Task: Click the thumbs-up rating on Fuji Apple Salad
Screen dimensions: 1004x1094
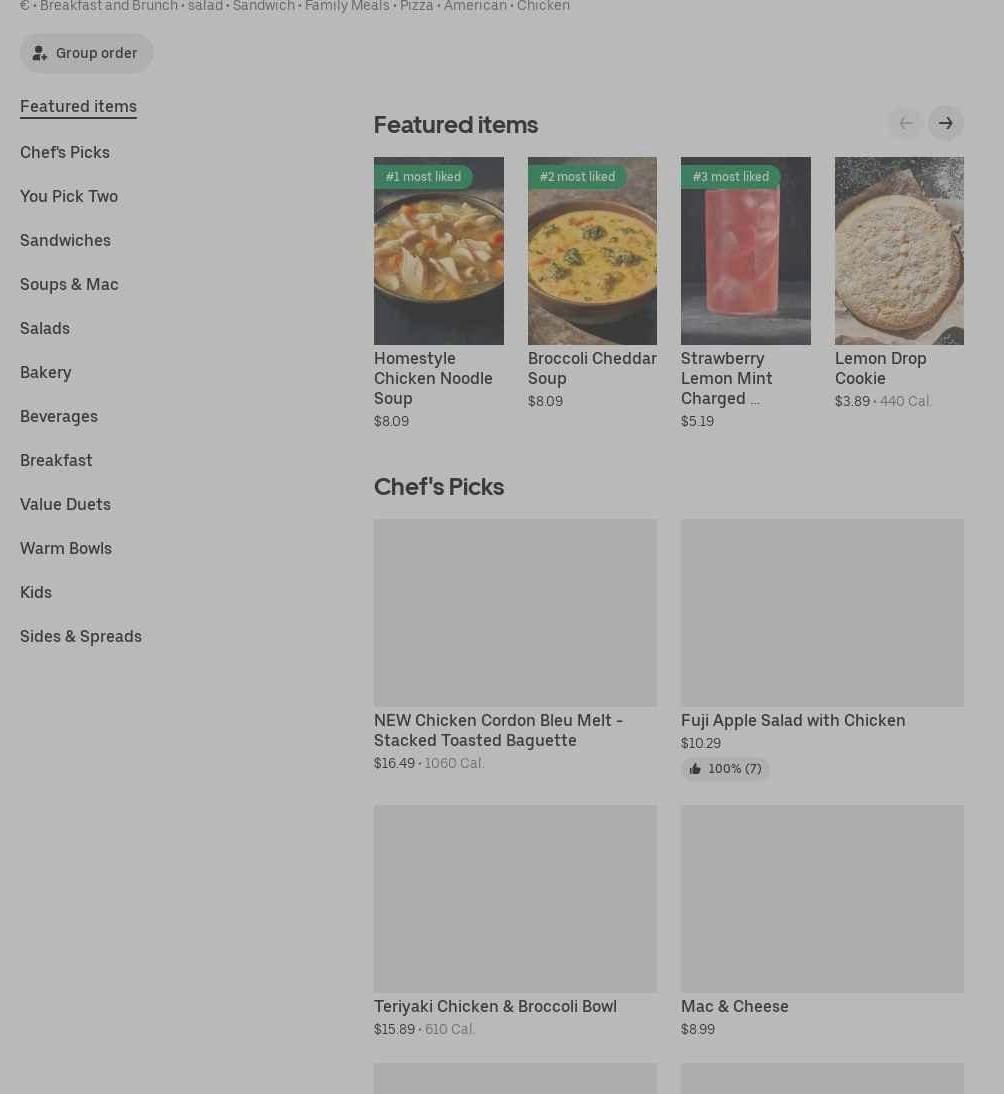Action: [726, 769]
